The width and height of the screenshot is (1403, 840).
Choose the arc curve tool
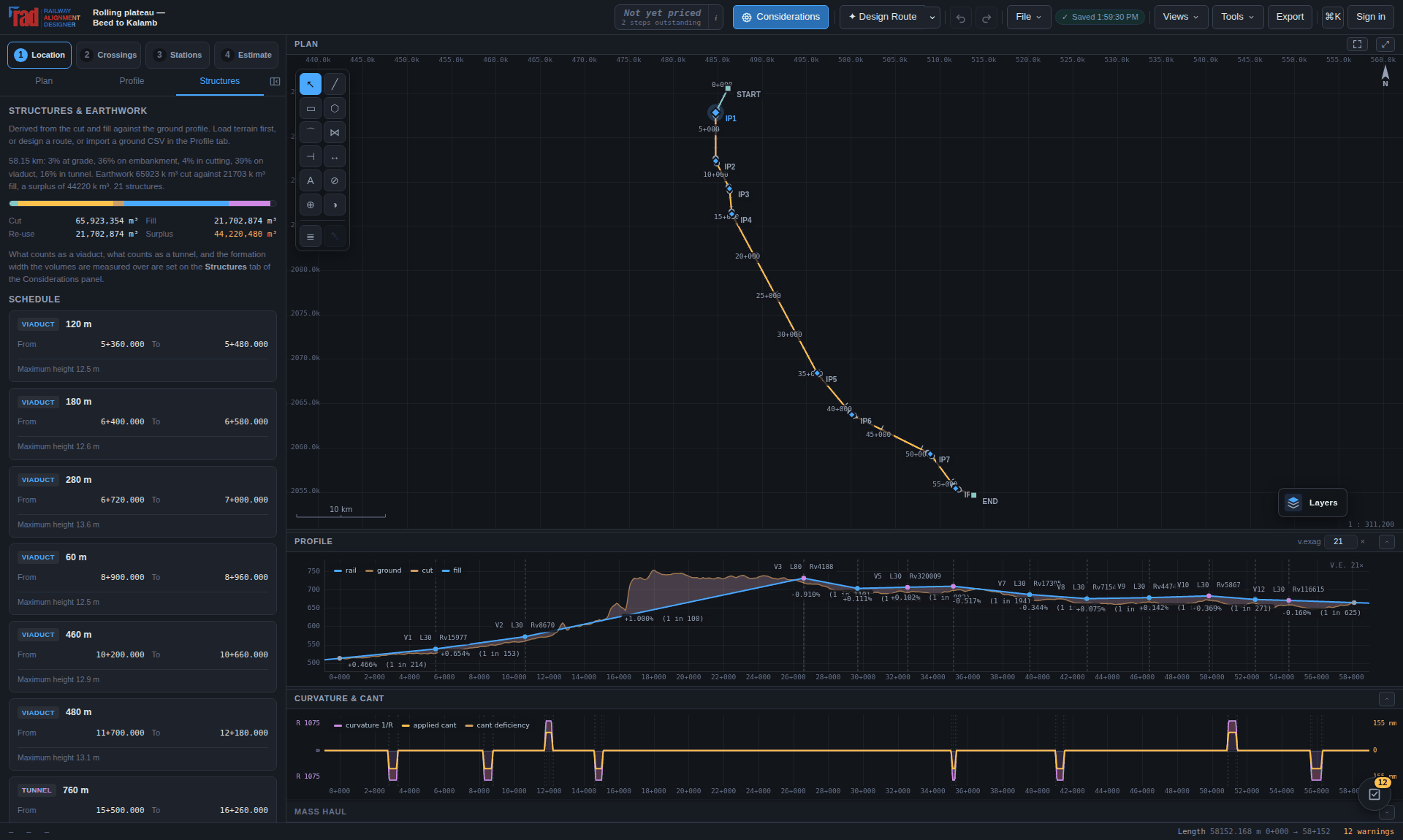[x=311, y=133]
